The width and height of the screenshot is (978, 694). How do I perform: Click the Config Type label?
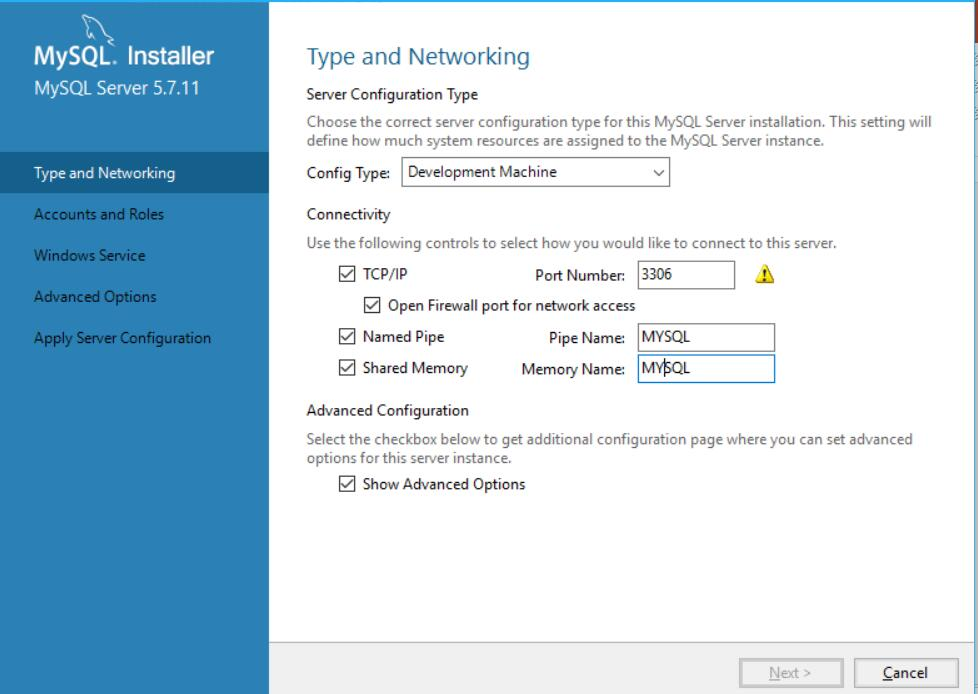click(x=348, y=173)
